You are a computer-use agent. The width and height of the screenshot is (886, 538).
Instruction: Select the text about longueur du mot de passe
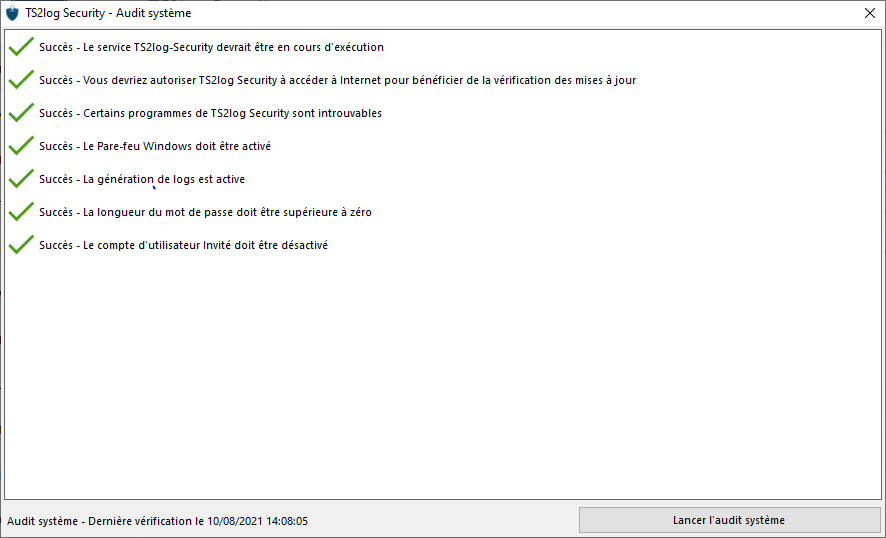click(205, 212)
